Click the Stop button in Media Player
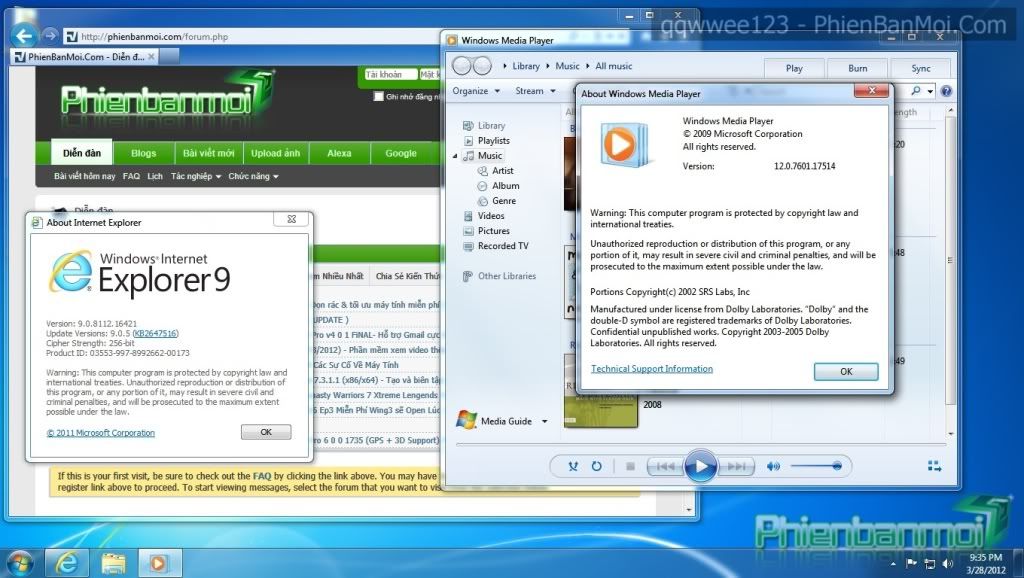This screenshot has width=1024, height=578. click(630, 466)
